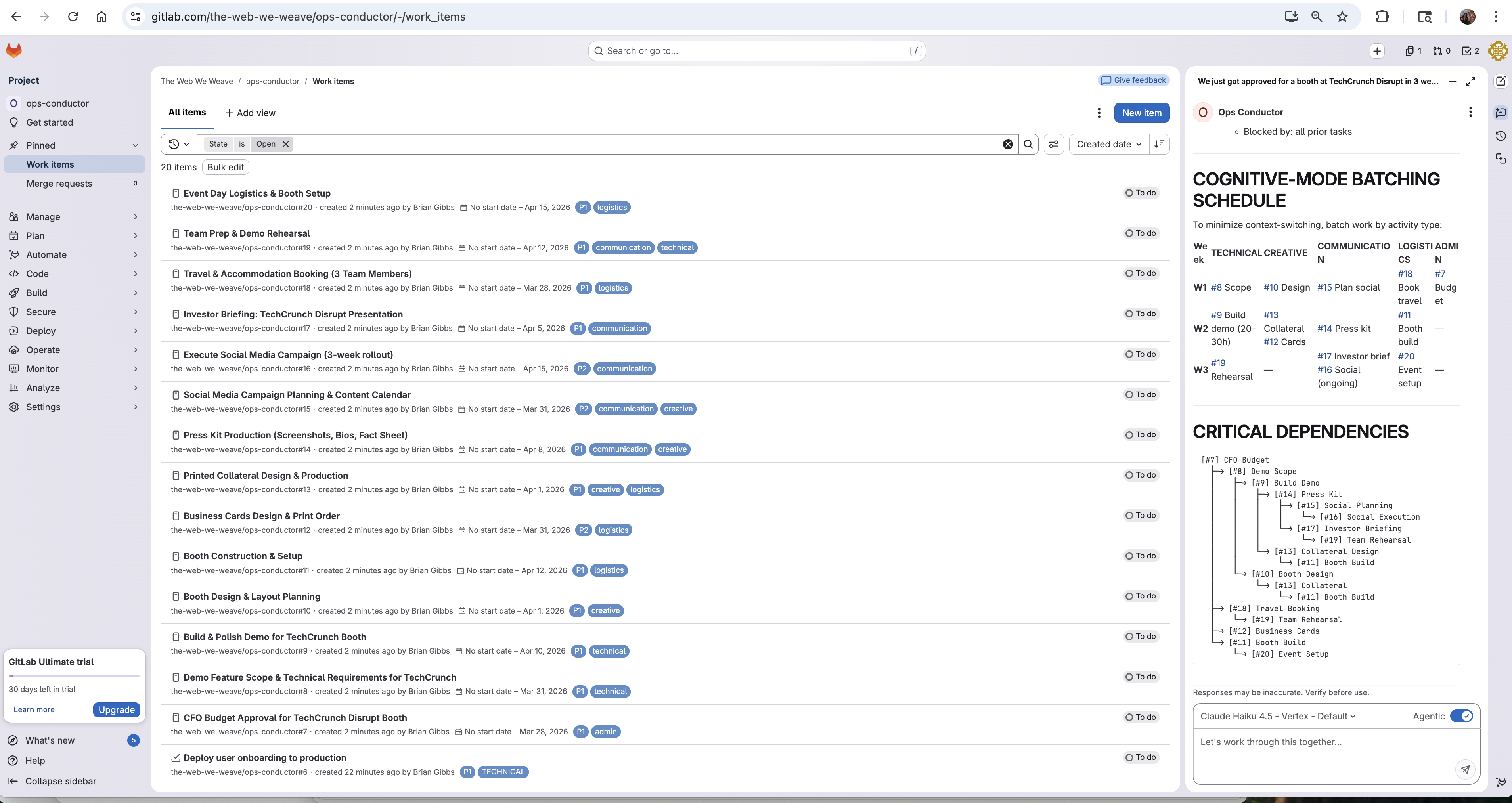
Task: Send message in Duo chat
Action: click(1465, 769)
